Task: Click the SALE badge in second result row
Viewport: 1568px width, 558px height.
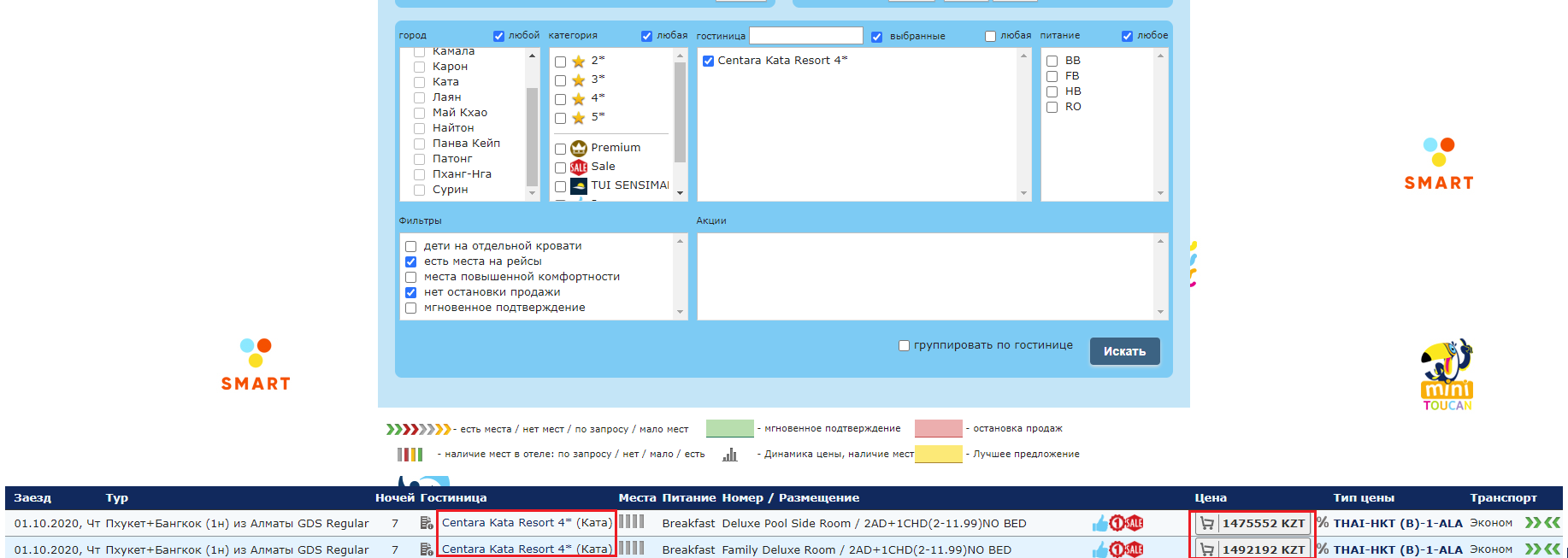Action: (x=1134, y=549)
